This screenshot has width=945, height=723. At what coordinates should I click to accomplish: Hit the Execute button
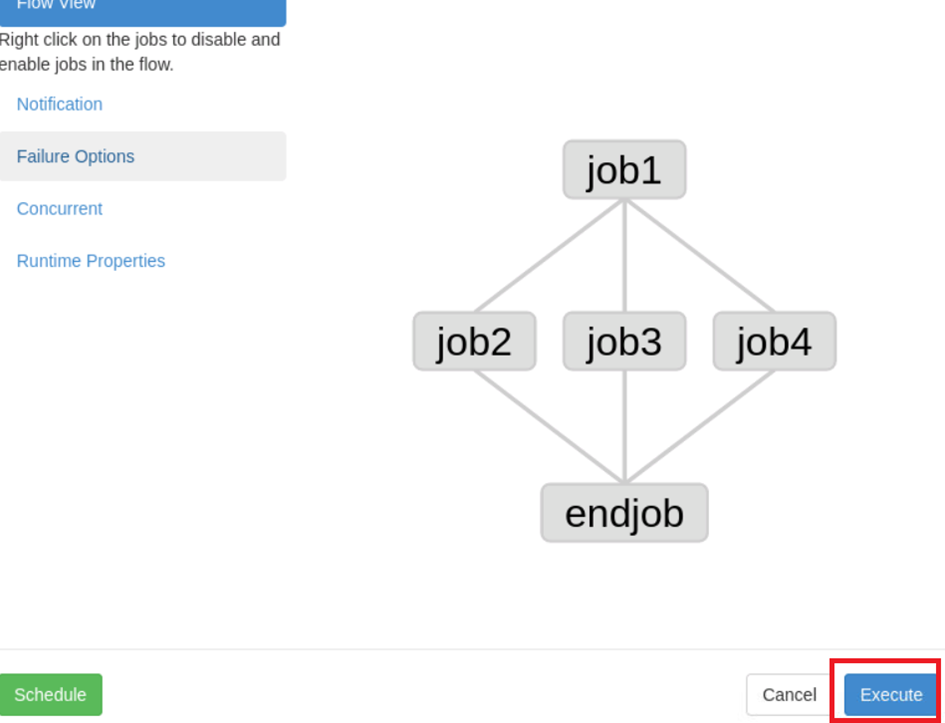click(891, 694)
